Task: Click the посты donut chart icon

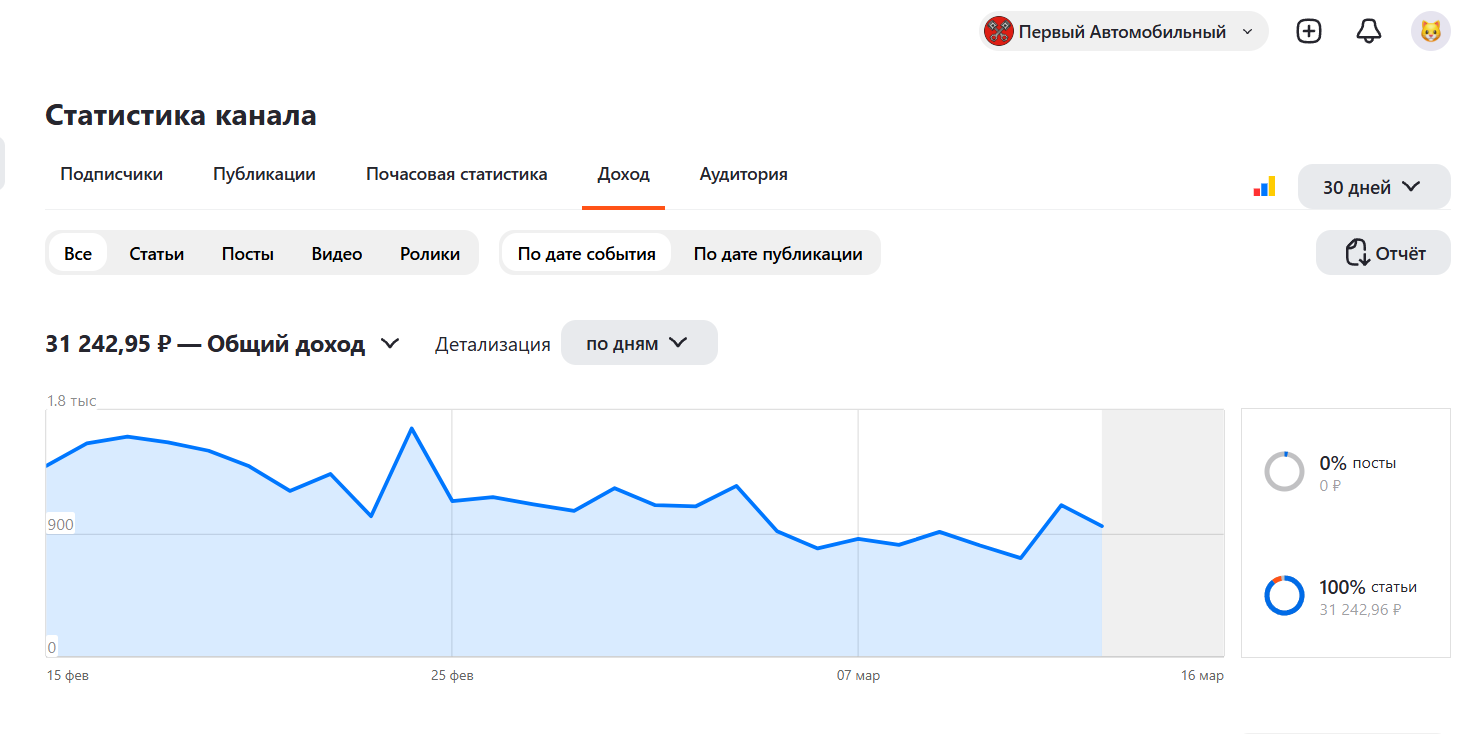Action: point(1284,471)
